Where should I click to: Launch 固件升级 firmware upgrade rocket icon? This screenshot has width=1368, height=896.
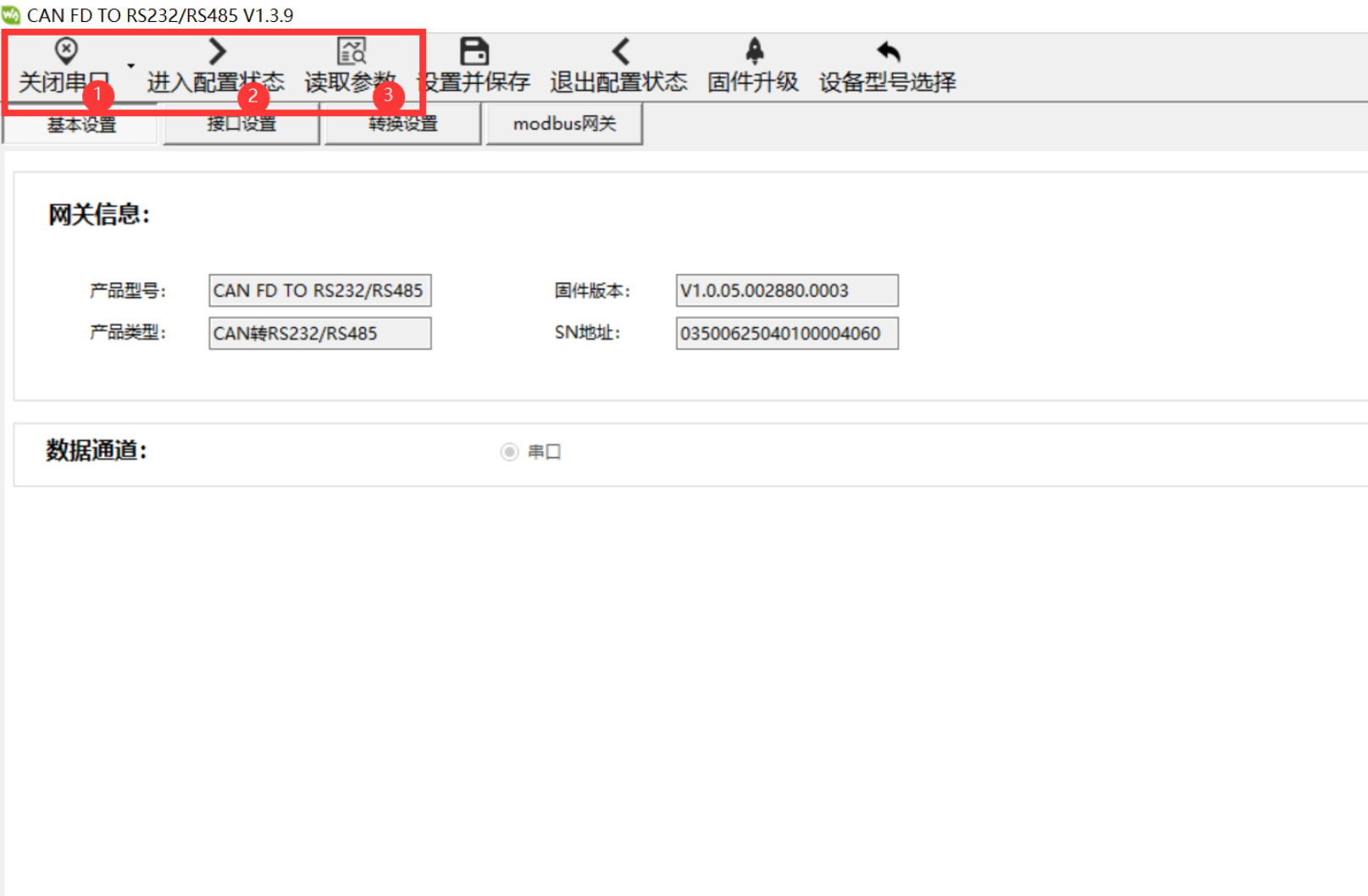pos(754,52)
